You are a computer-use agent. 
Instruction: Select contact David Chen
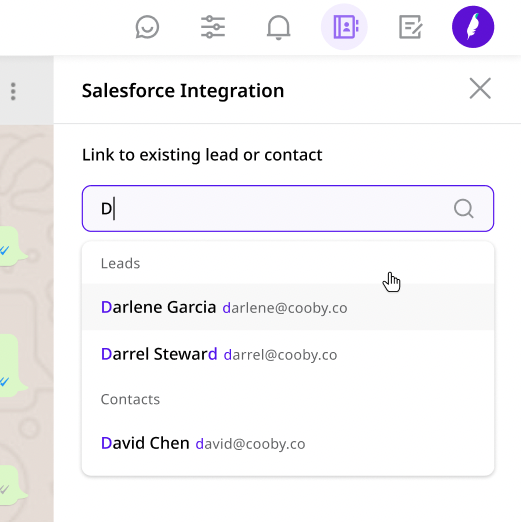pos(288,443)
